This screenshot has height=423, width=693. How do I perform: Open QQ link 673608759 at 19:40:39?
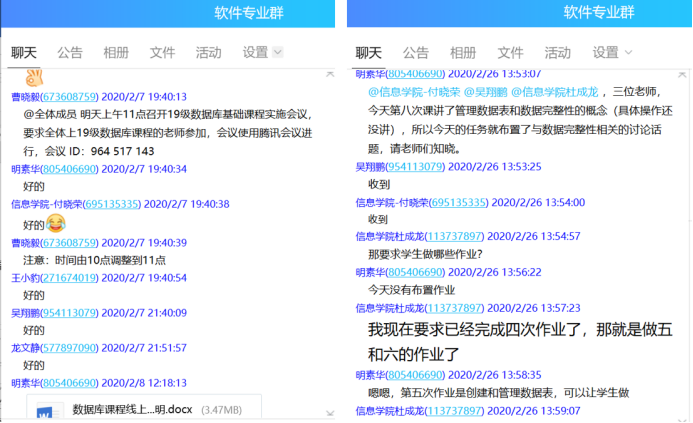(69, 243)
